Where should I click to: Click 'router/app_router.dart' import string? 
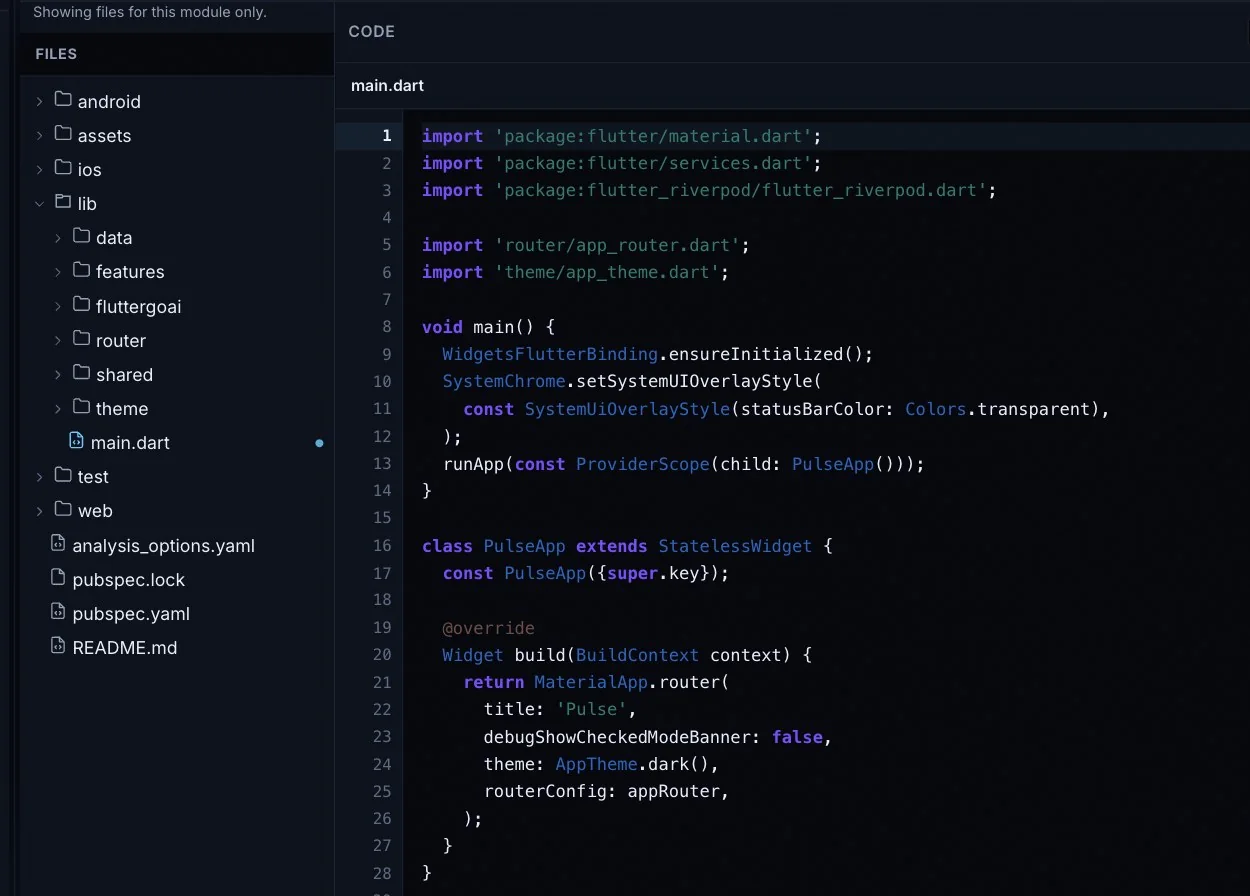[x=617, y=245]
